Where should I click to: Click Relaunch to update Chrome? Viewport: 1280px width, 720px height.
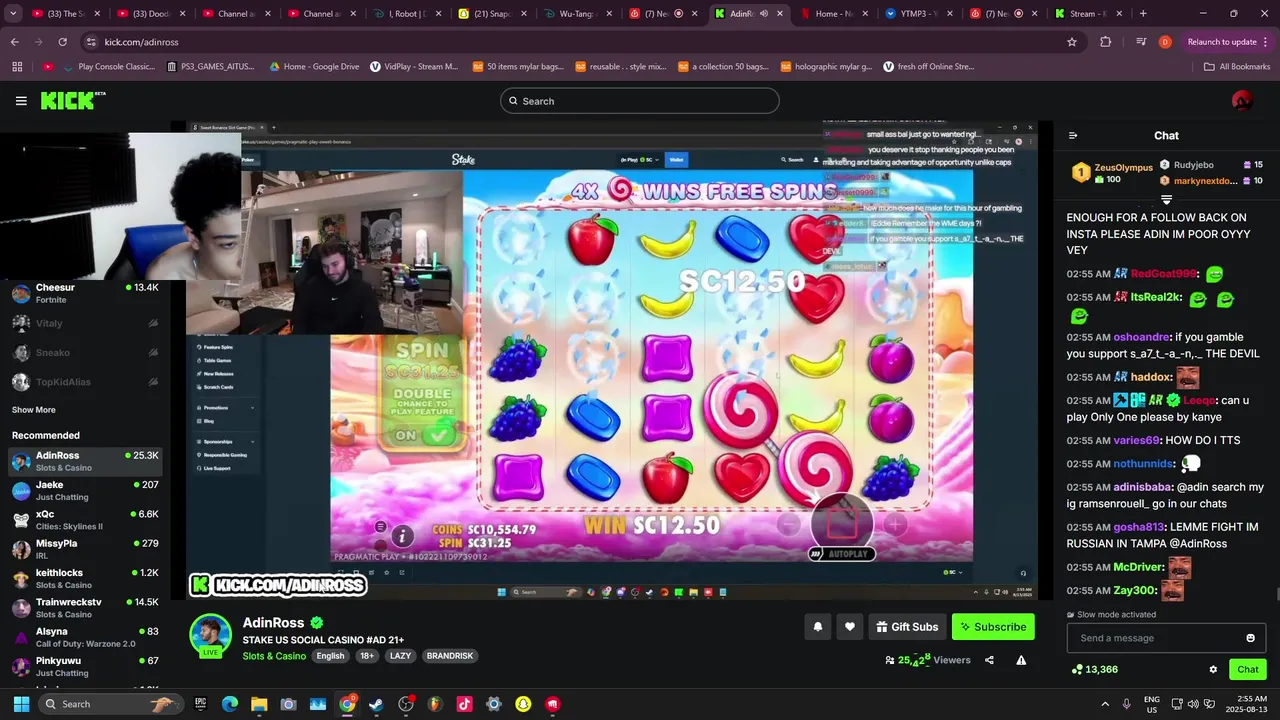click(1221, 42)
